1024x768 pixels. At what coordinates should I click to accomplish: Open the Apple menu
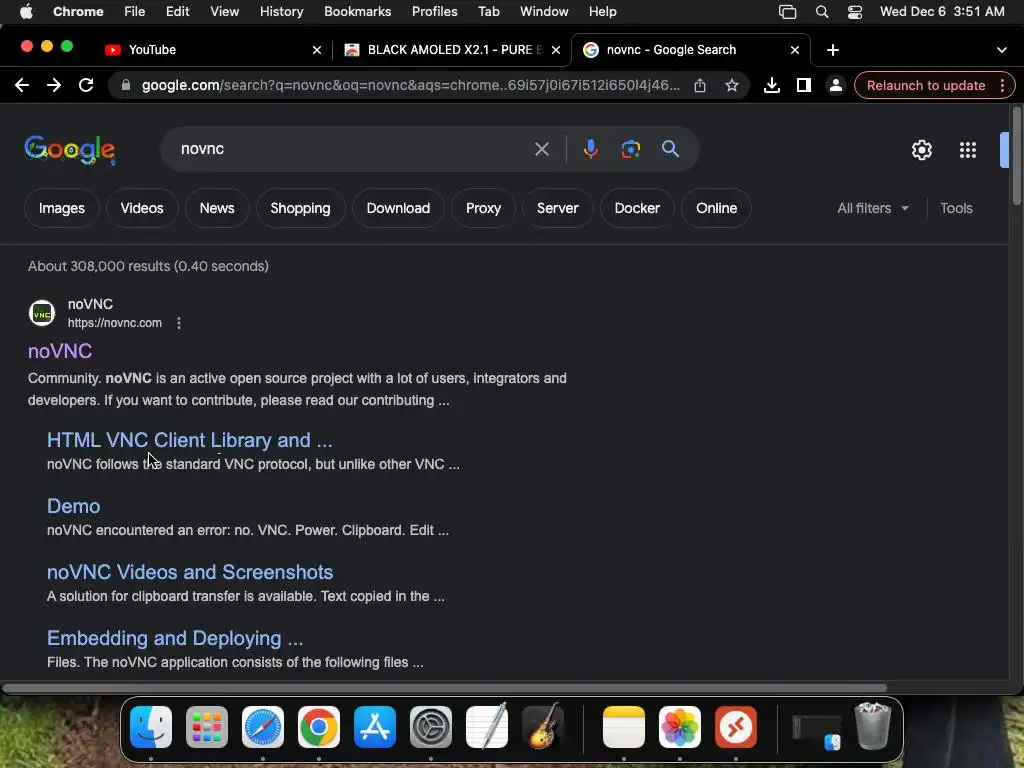pos(26,12)
